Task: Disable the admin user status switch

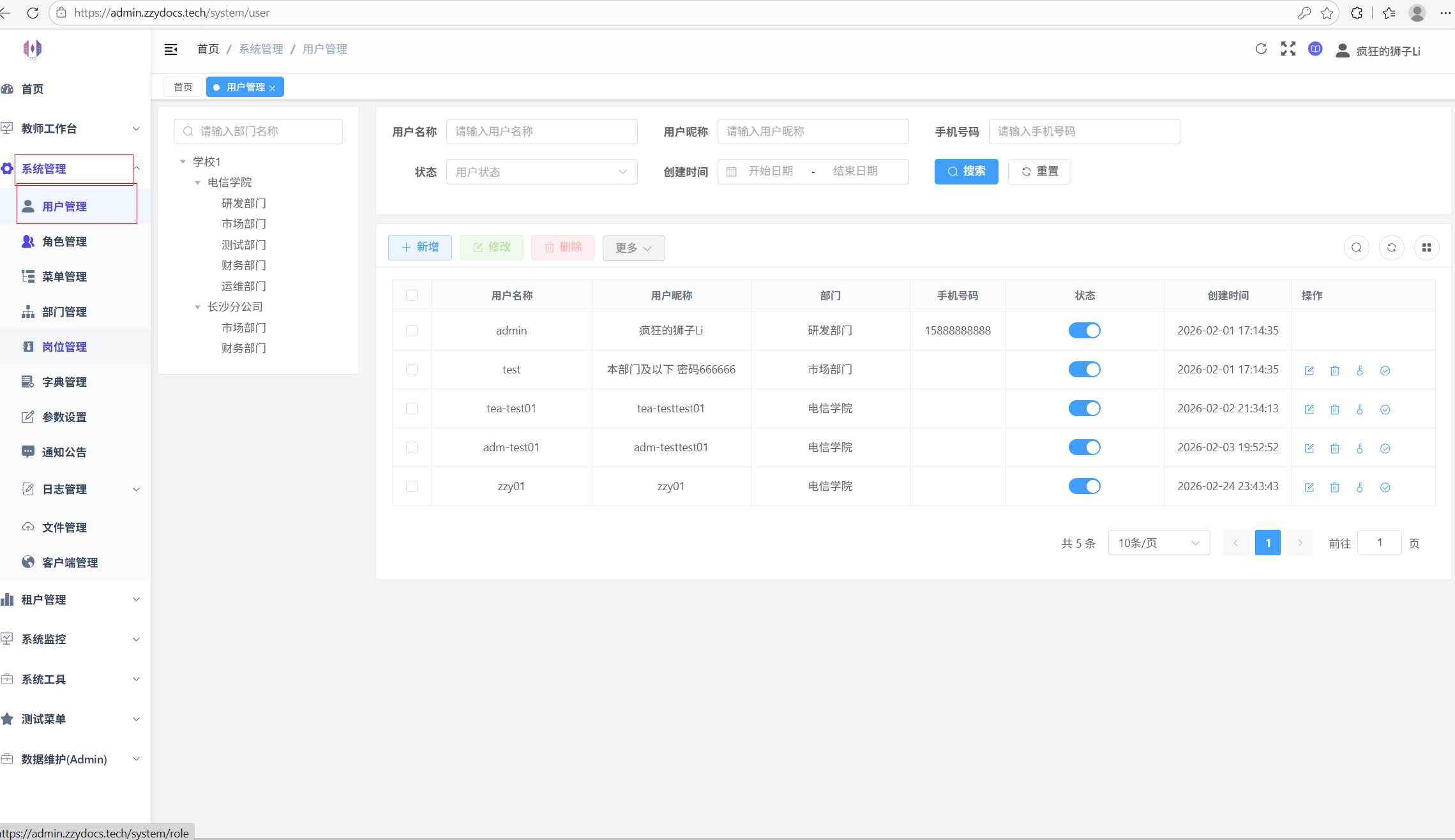Action: point(1084,331)
